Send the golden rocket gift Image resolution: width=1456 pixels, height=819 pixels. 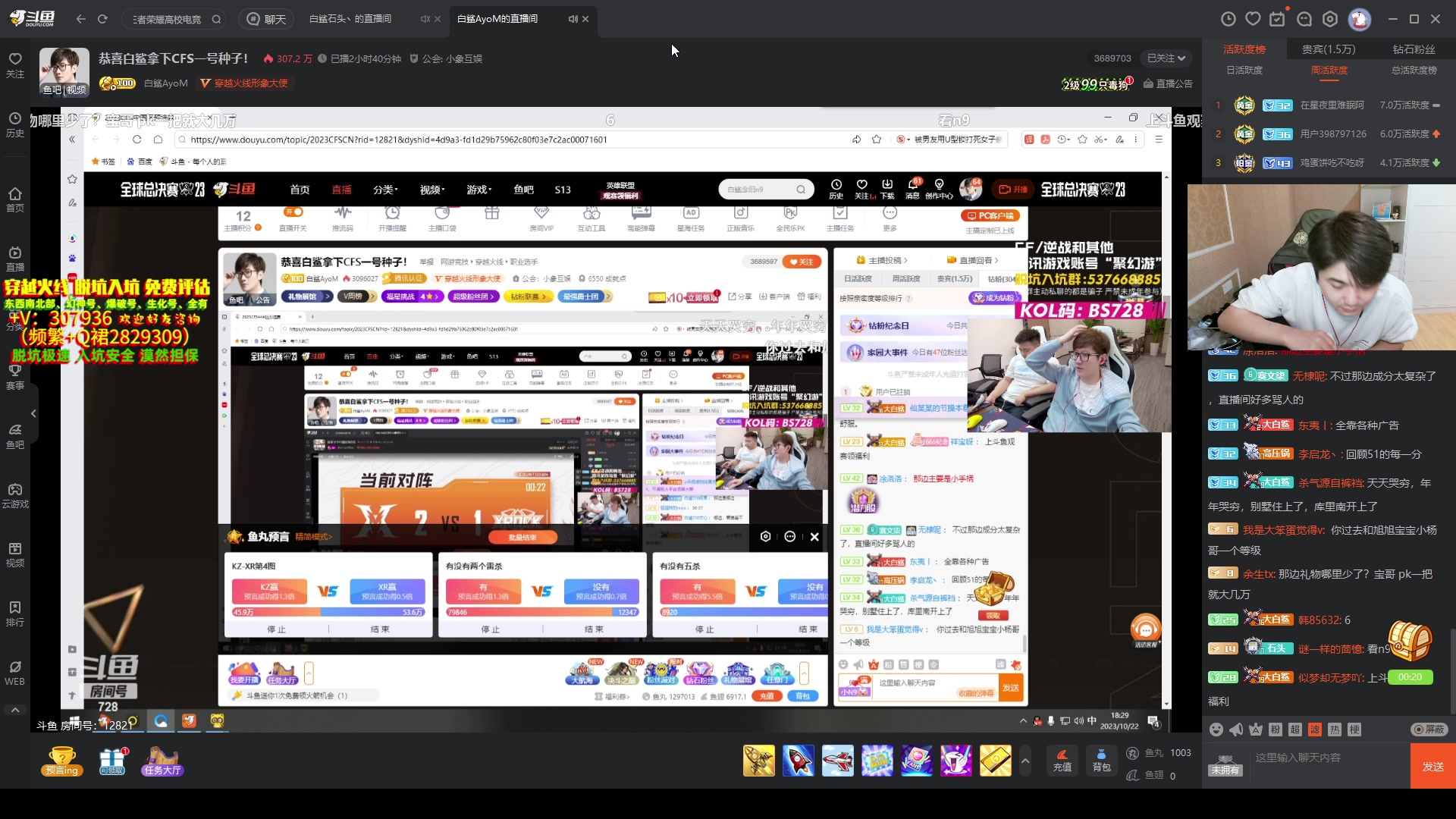759,761
